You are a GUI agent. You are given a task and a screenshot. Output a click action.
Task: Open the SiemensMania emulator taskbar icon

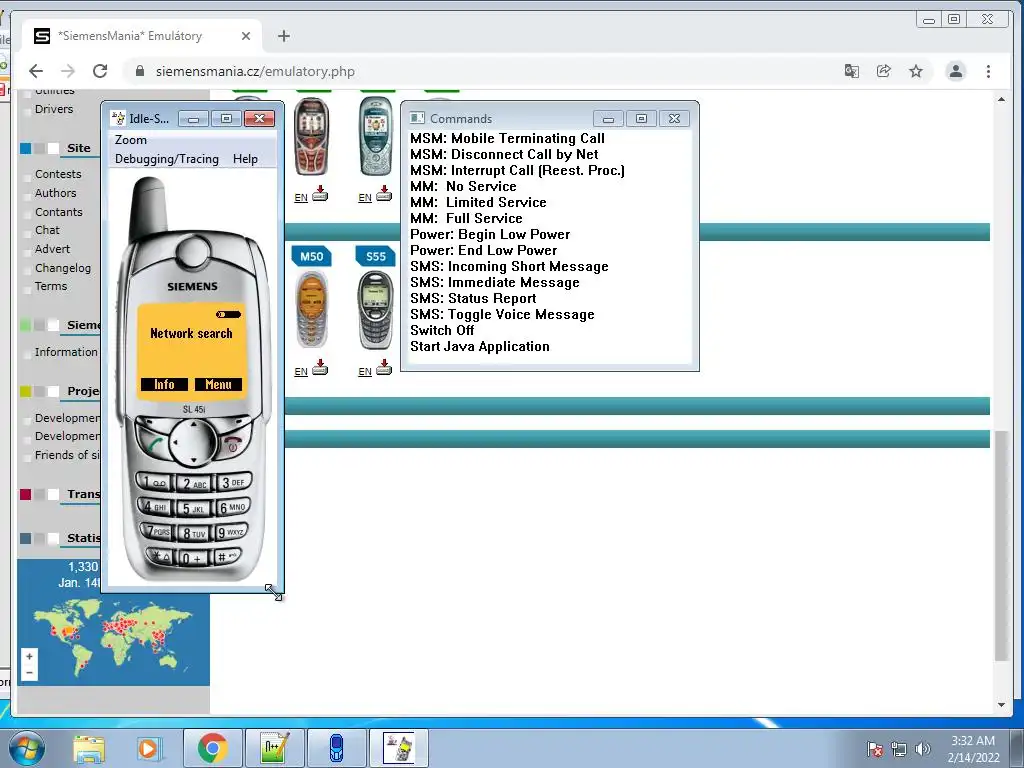point(399,748)
